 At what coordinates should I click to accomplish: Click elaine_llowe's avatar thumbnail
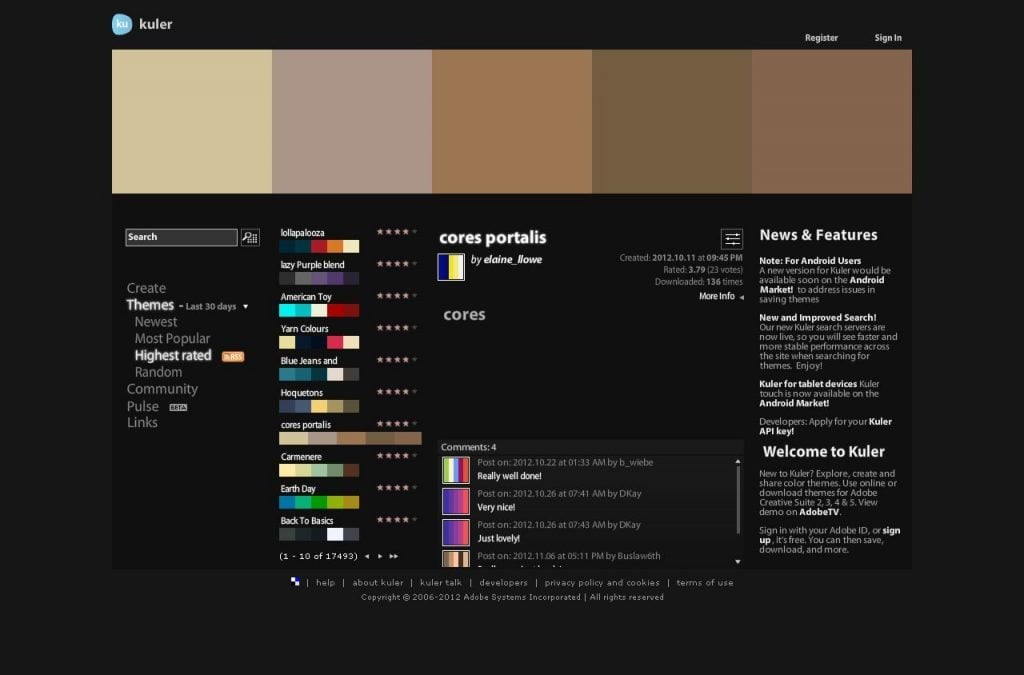click(x=451, y=267)
